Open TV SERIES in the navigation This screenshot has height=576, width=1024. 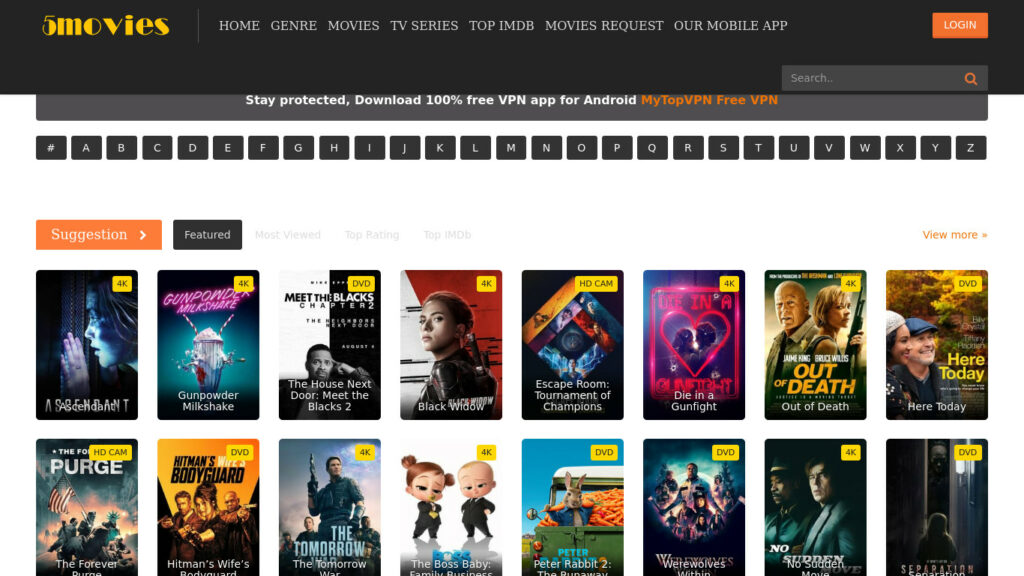click(424, 25)
